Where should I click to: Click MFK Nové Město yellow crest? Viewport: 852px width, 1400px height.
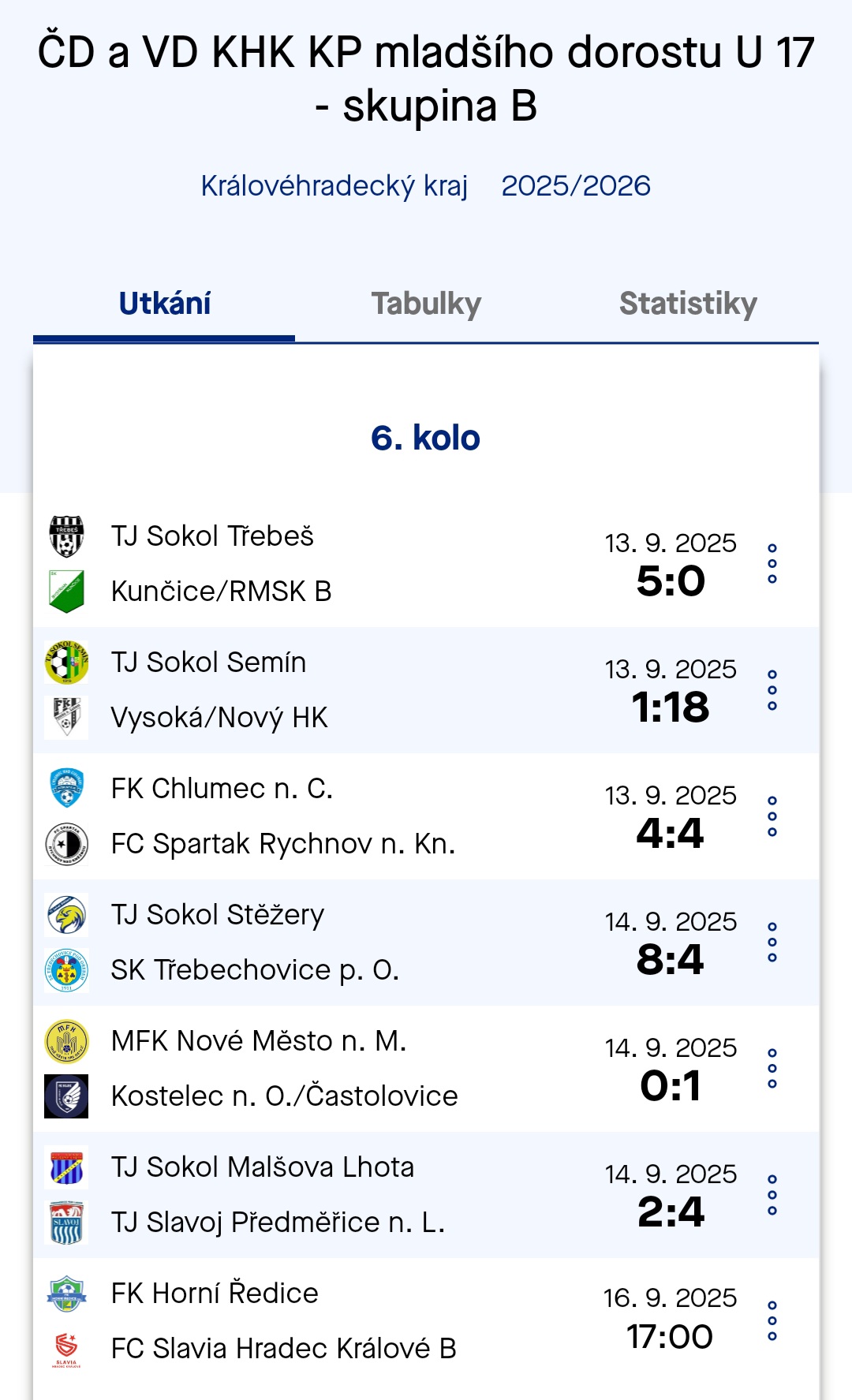coord(66,1041)
